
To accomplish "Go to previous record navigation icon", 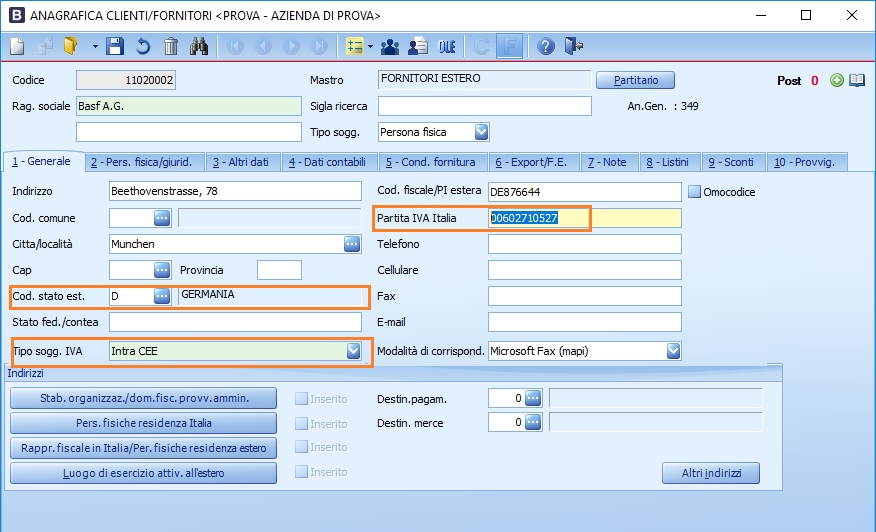I will coord(263,46).
